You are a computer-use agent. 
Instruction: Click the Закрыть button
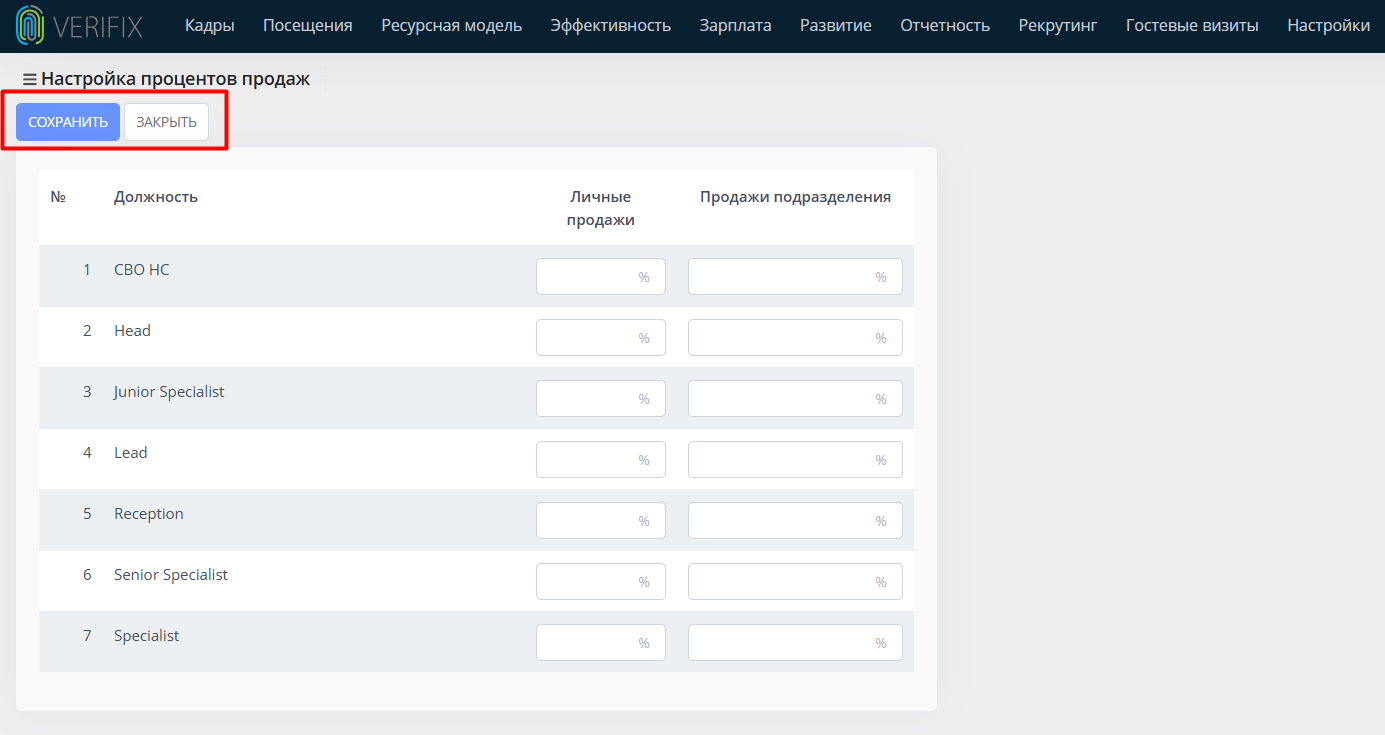(167, 122)
